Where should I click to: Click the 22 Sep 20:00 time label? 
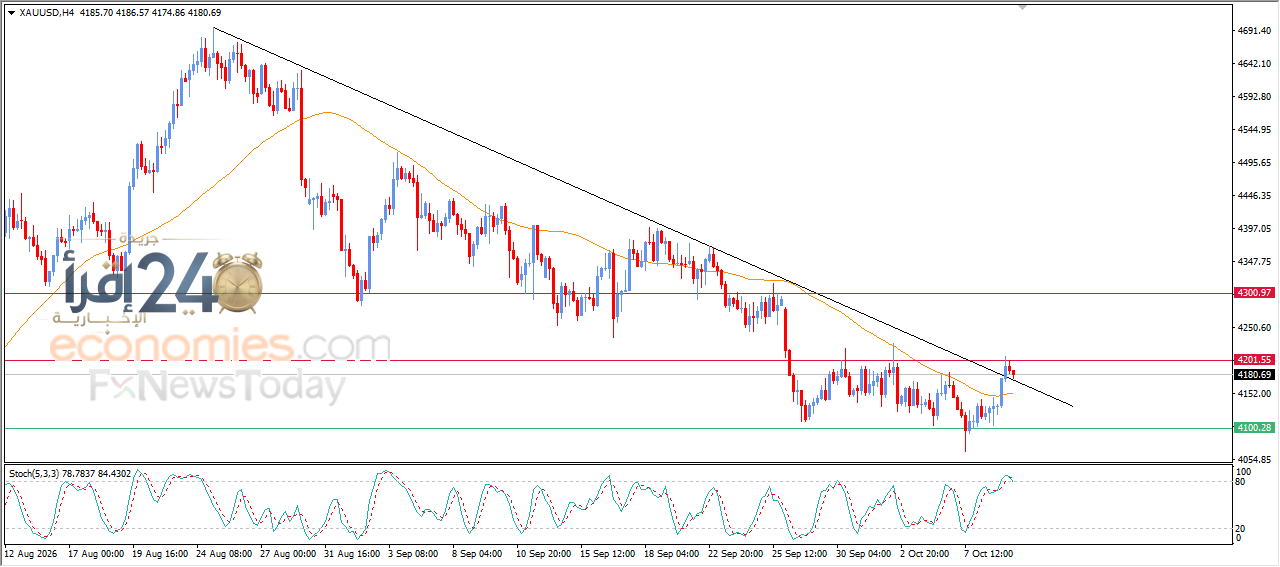[736, 552]
